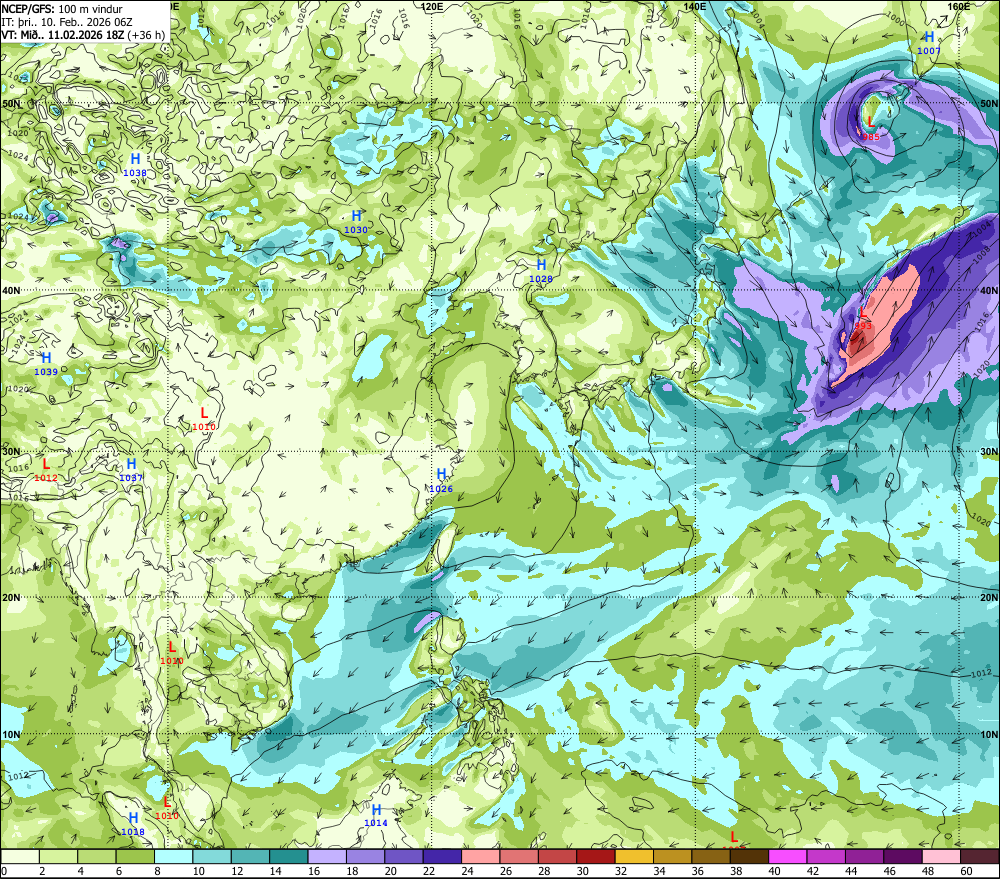
Task: Click the 160E longitude label
Action: click(x=959, y=6)
